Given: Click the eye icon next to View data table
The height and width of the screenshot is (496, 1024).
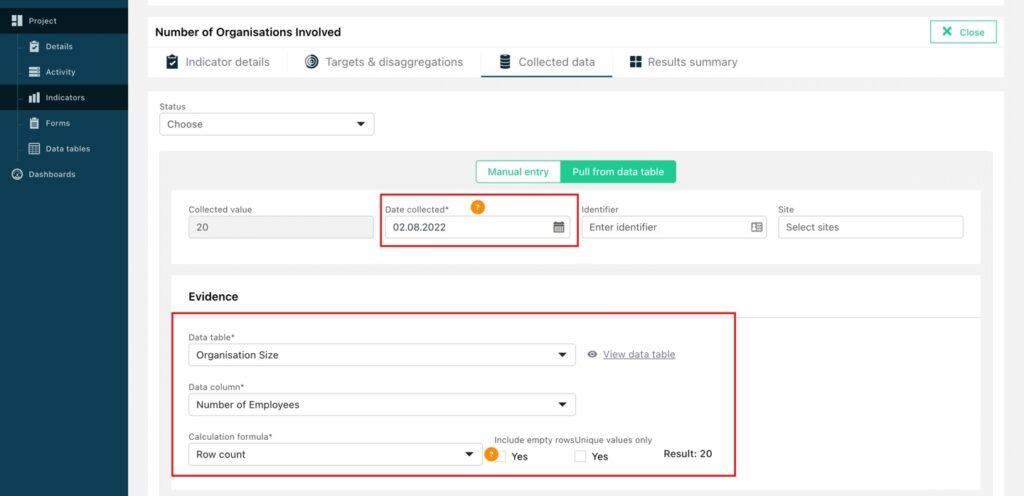Looking at the screenshot, I should 592,354.
